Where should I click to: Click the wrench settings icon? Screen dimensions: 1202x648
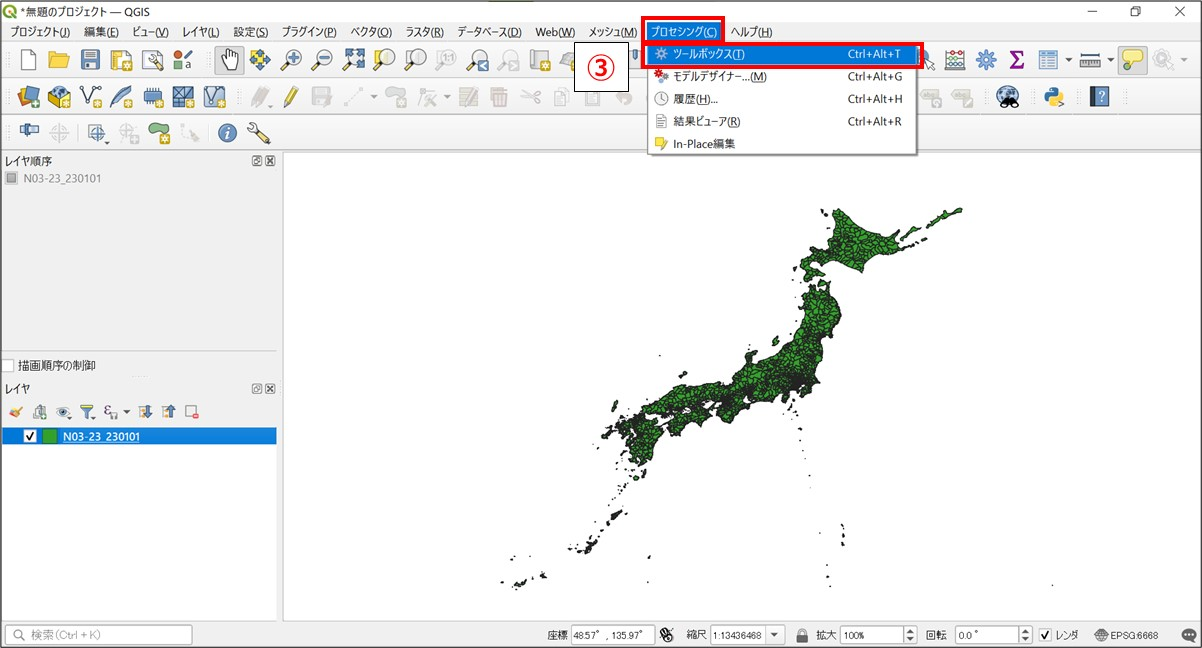point(259,133)
